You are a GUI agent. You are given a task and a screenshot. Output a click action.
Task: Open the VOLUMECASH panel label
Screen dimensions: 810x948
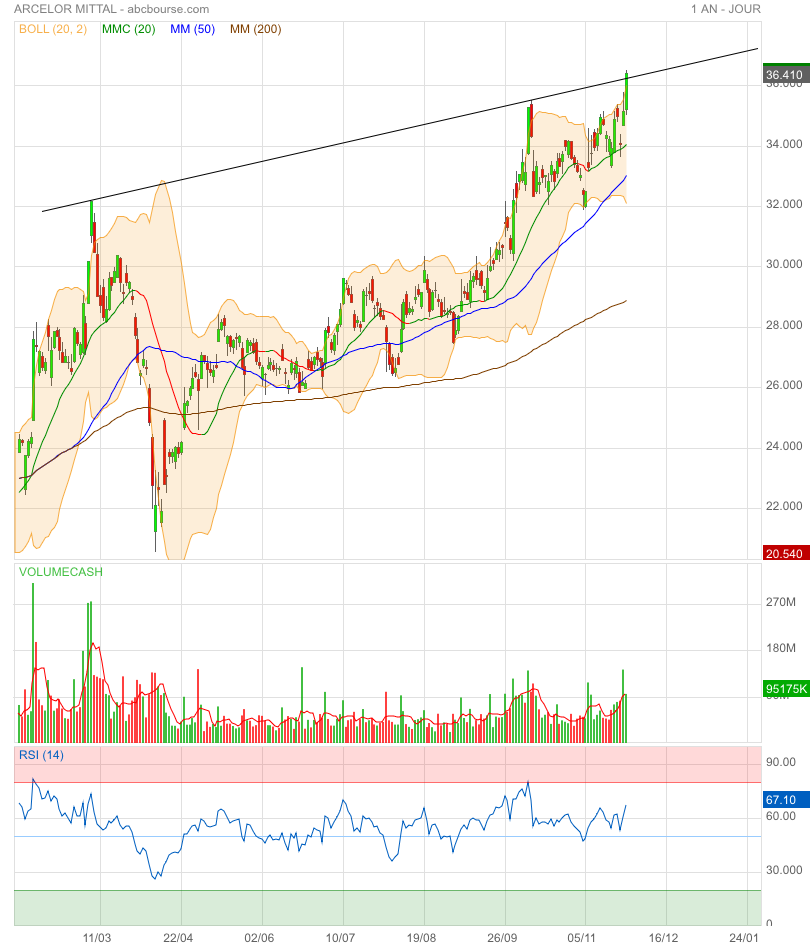59,572
